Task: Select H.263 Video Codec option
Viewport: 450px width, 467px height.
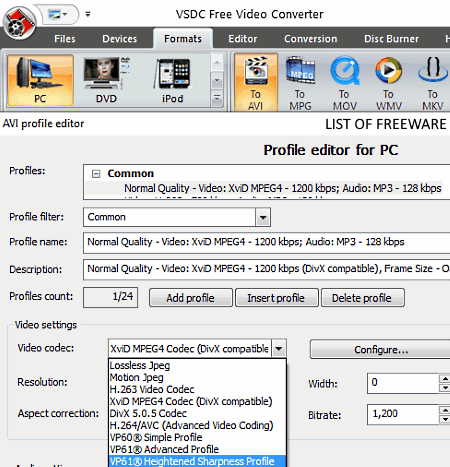Action: coord(197,390)
